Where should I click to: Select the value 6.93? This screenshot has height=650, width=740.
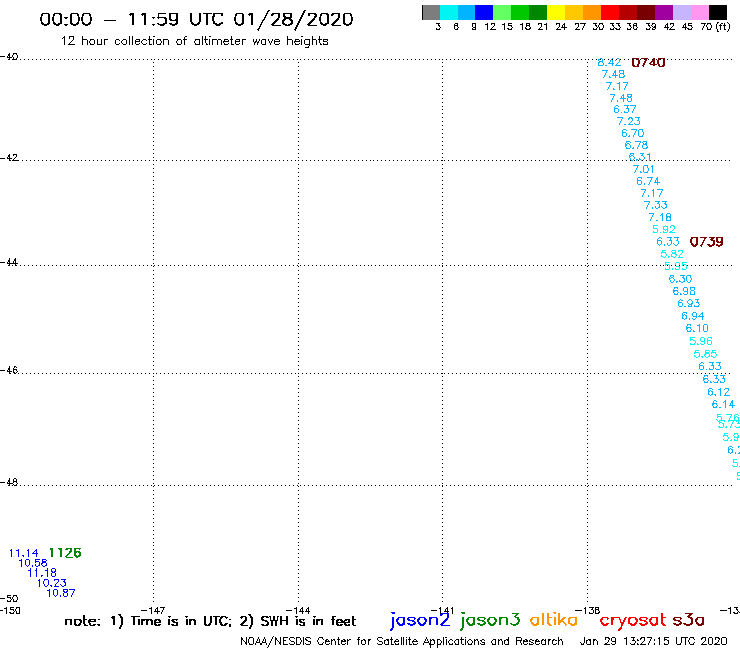(689, 304)
